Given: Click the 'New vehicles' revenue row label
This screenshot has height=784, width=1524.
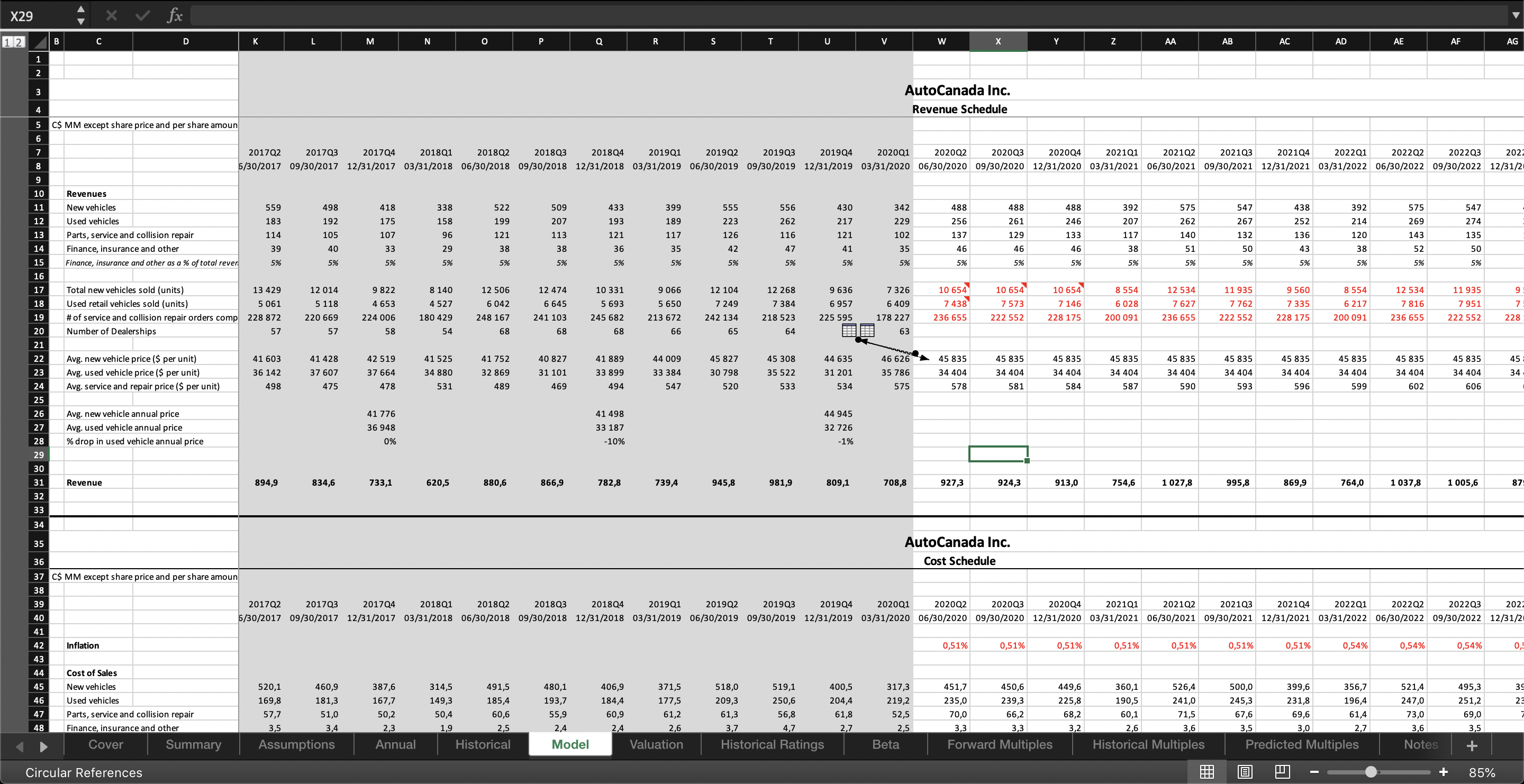Looking at the screenshot, I should (91, 207).
